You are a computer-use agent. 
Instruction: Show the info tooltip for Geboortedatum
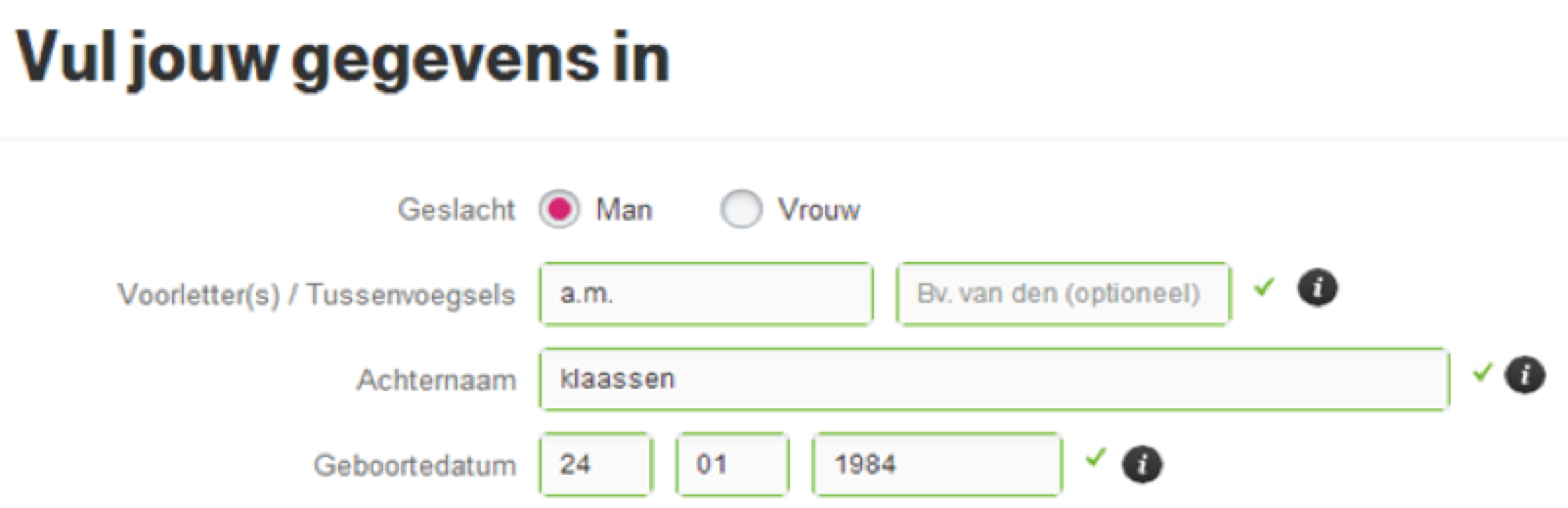click(1142, 463)
